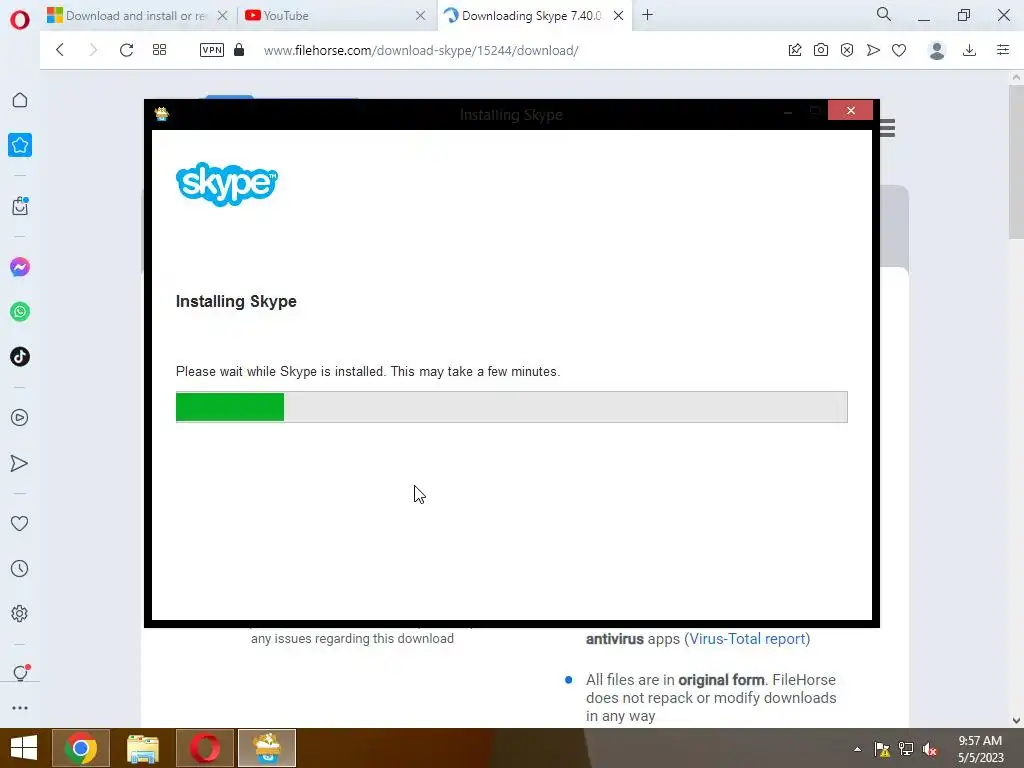Select Opera in the taskbar
This screenshot has height=768, width=1024.
[204, 748]
